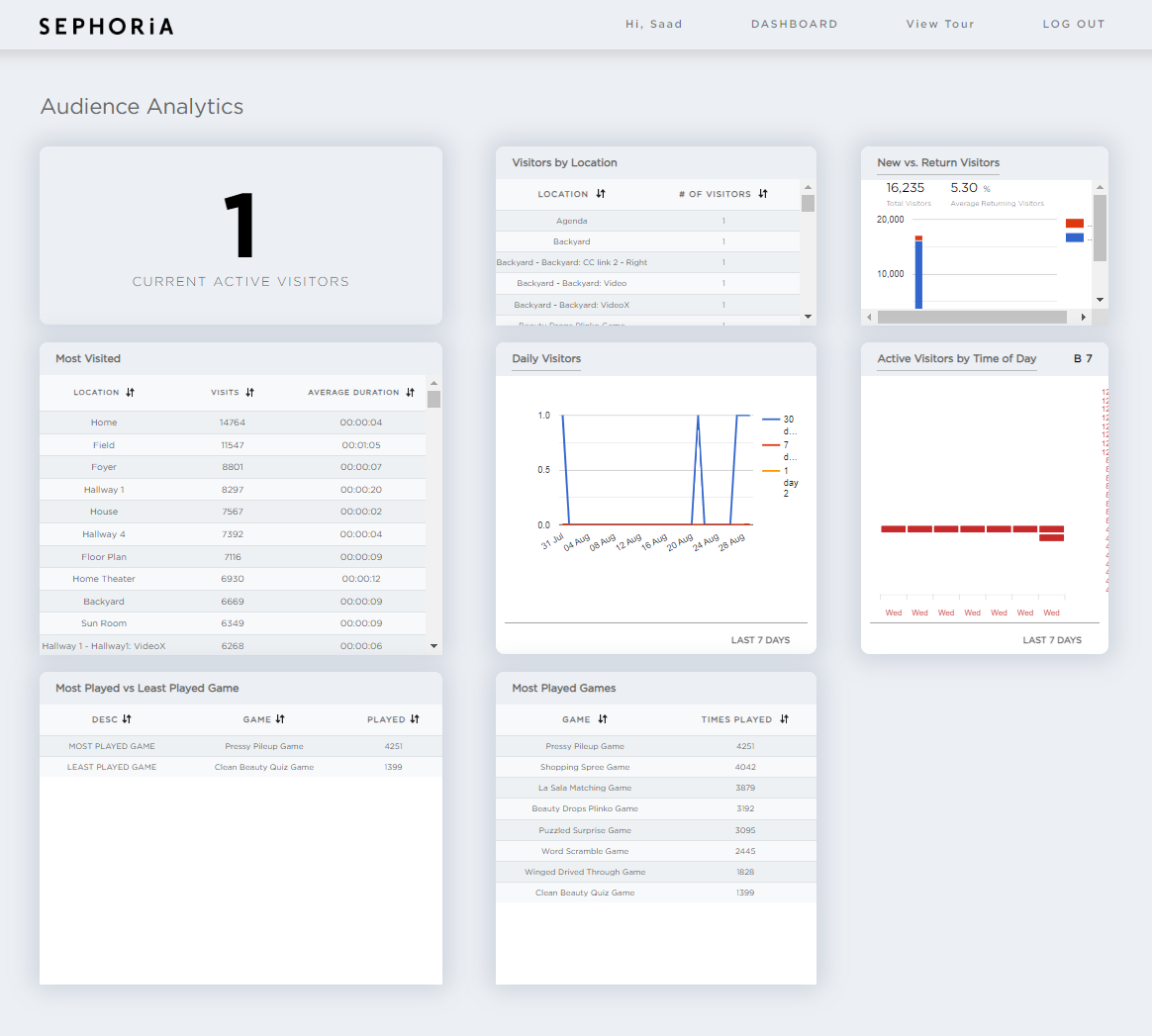Select the Sun Room row

pos(233,623)
